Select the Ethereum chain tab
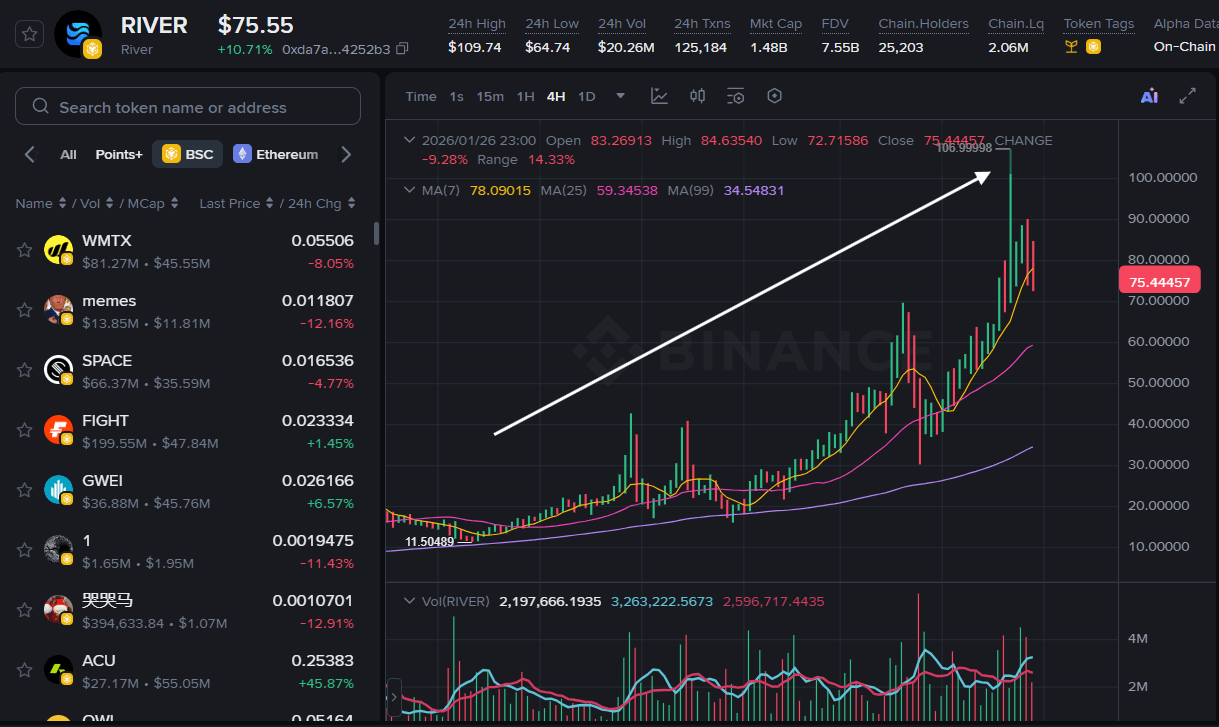This screenshot has width=1219, height=727. [276, 154]
